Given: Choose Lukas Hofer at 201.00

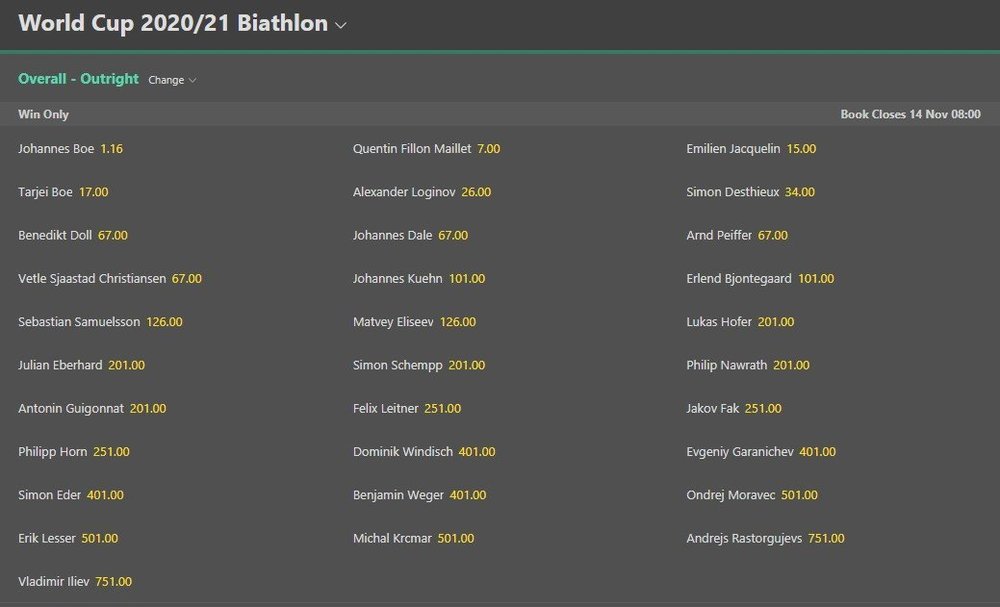Looking at the screenshot, I should pyautogui.click(x=775, y=322).
